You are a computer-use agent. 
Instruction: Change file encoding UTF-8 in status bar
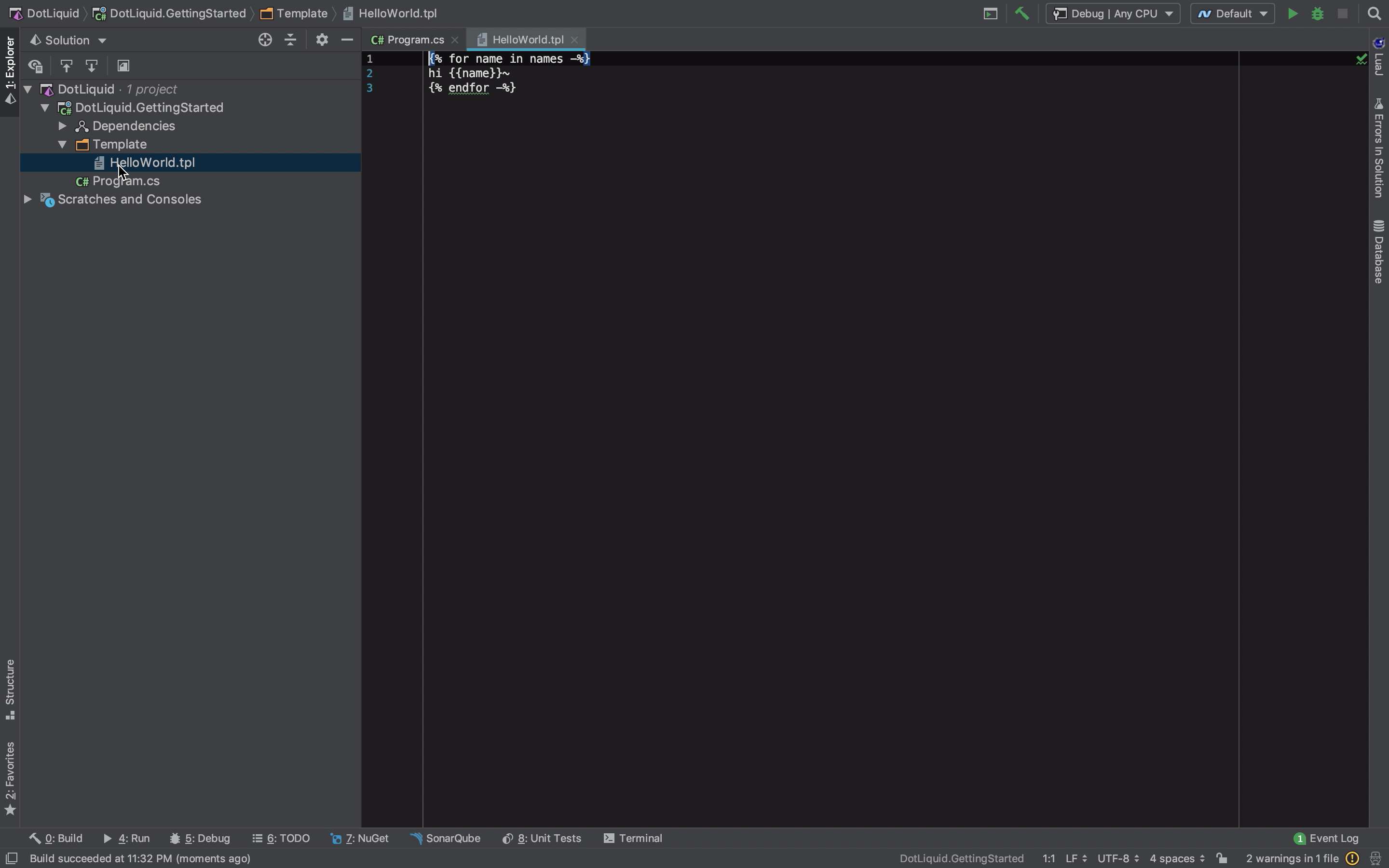(1118, 858)
